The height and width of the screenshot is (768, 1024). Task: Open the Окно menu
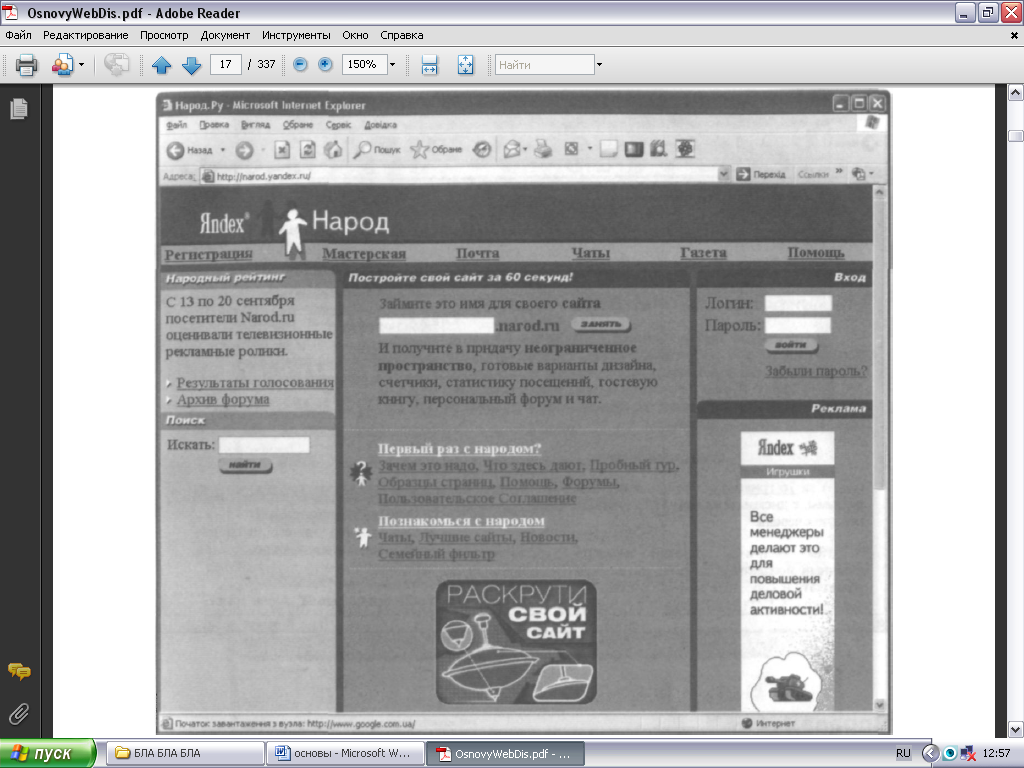coord(355,35)
